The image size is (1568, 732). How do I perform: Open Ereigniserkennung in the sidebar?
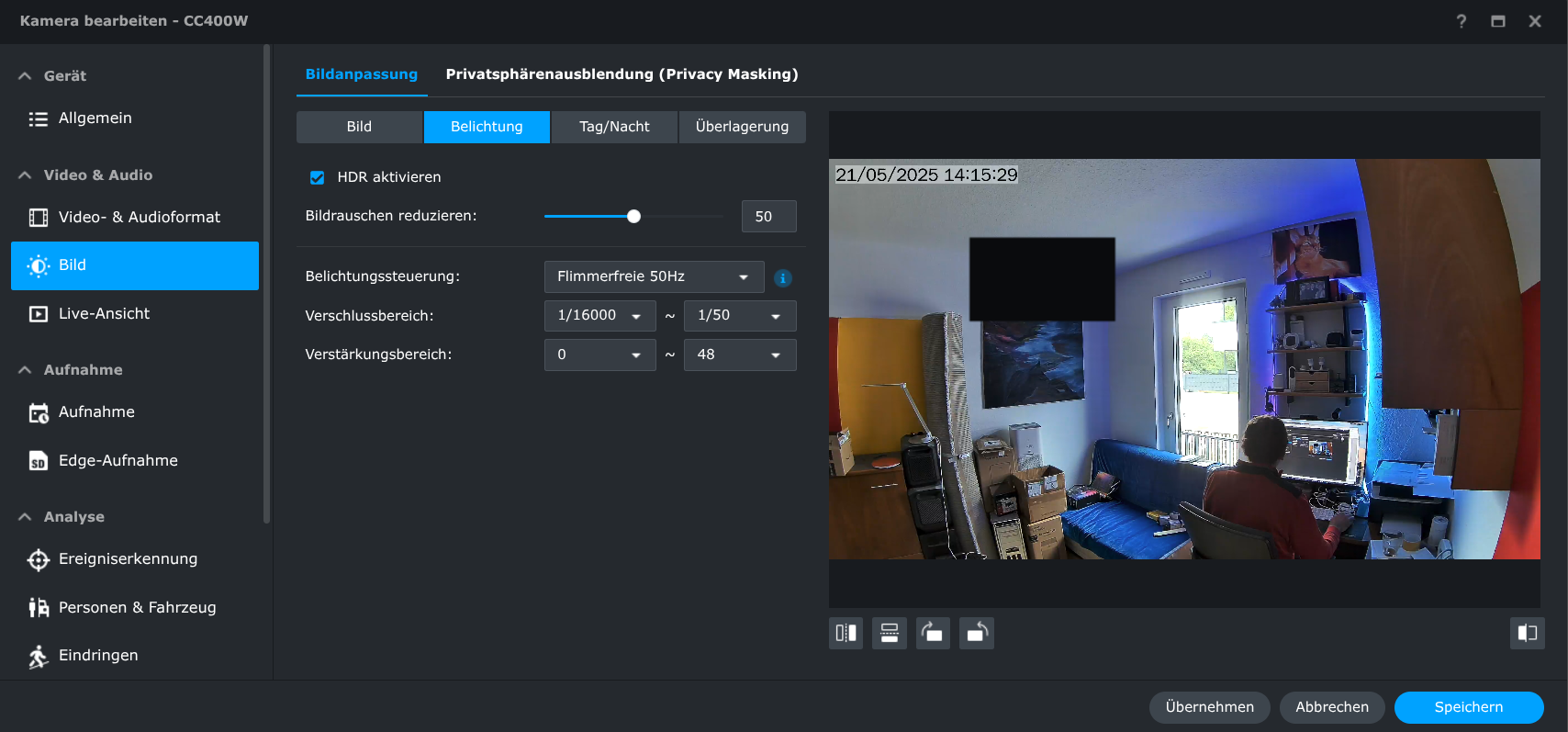click(x=128, y=558)
